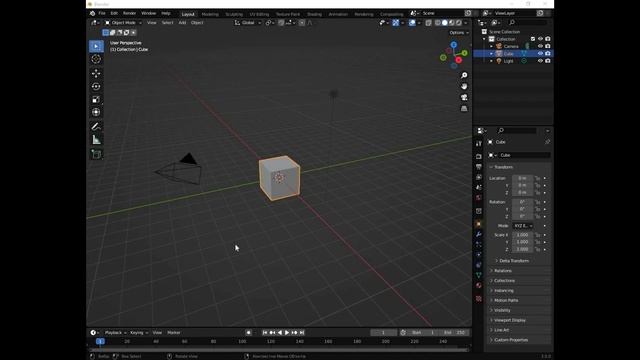
Task: Toggle X-ray display button
Action: click(x=428, y=23)
